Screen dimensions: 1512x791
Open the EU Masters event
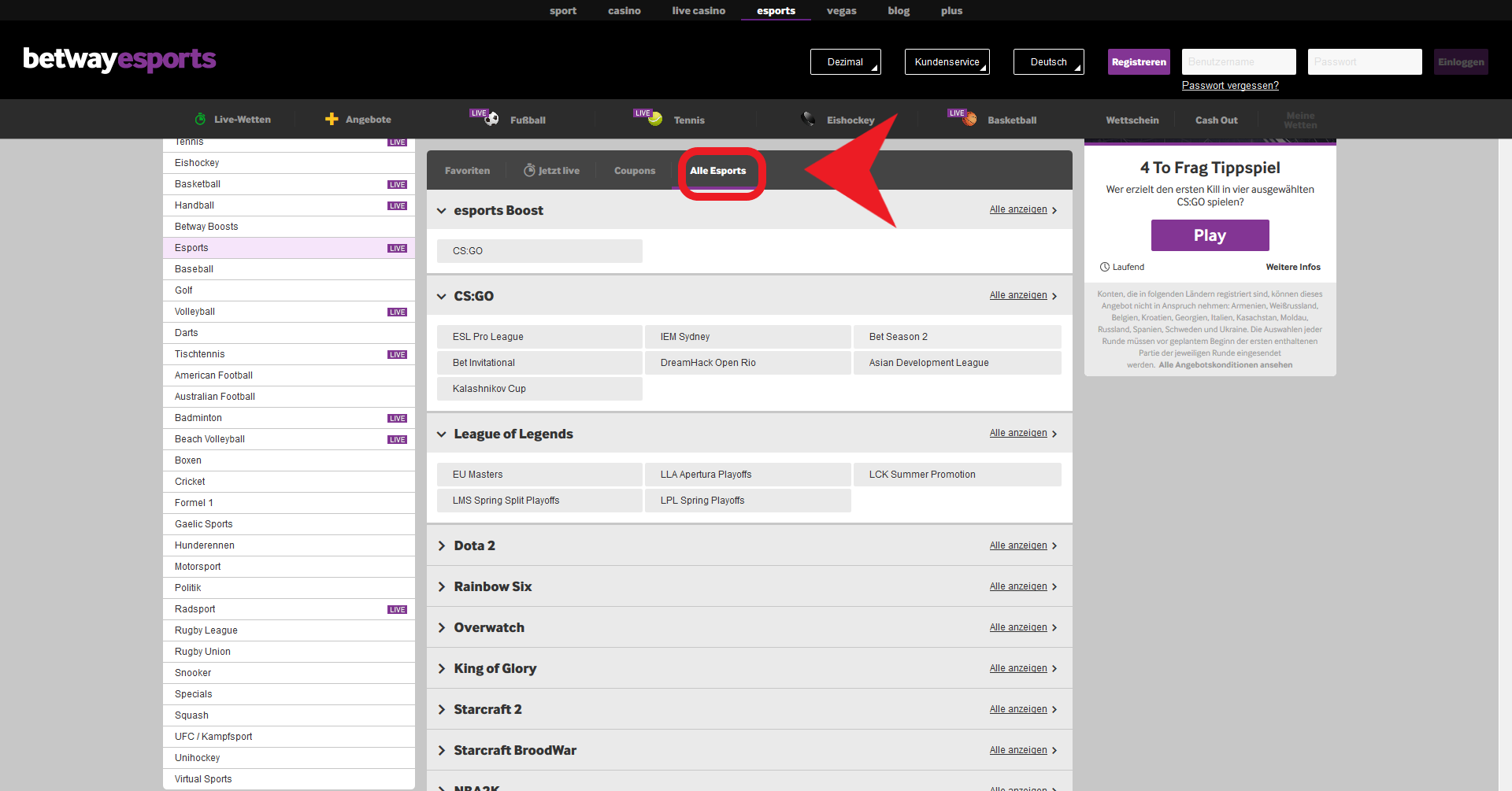539,475
